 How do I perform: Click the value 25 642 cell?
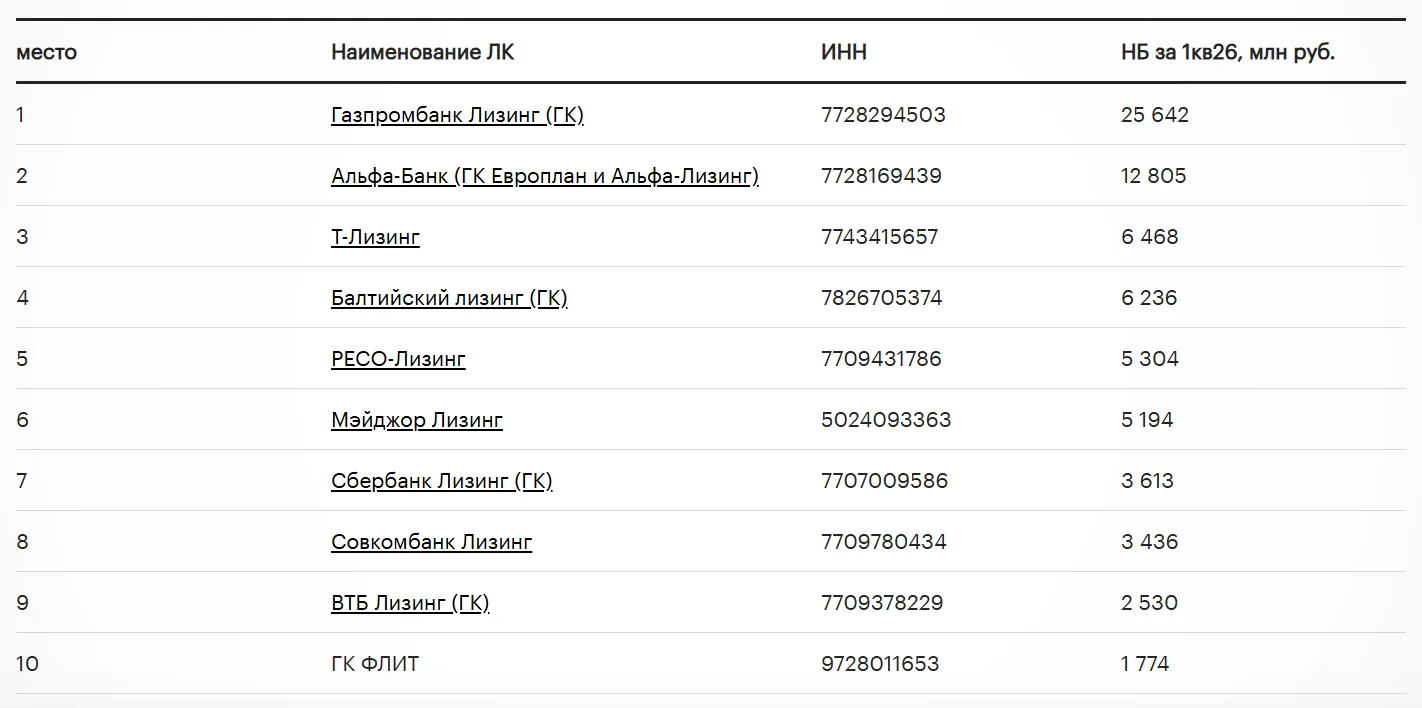click(x=1155, y=115)
